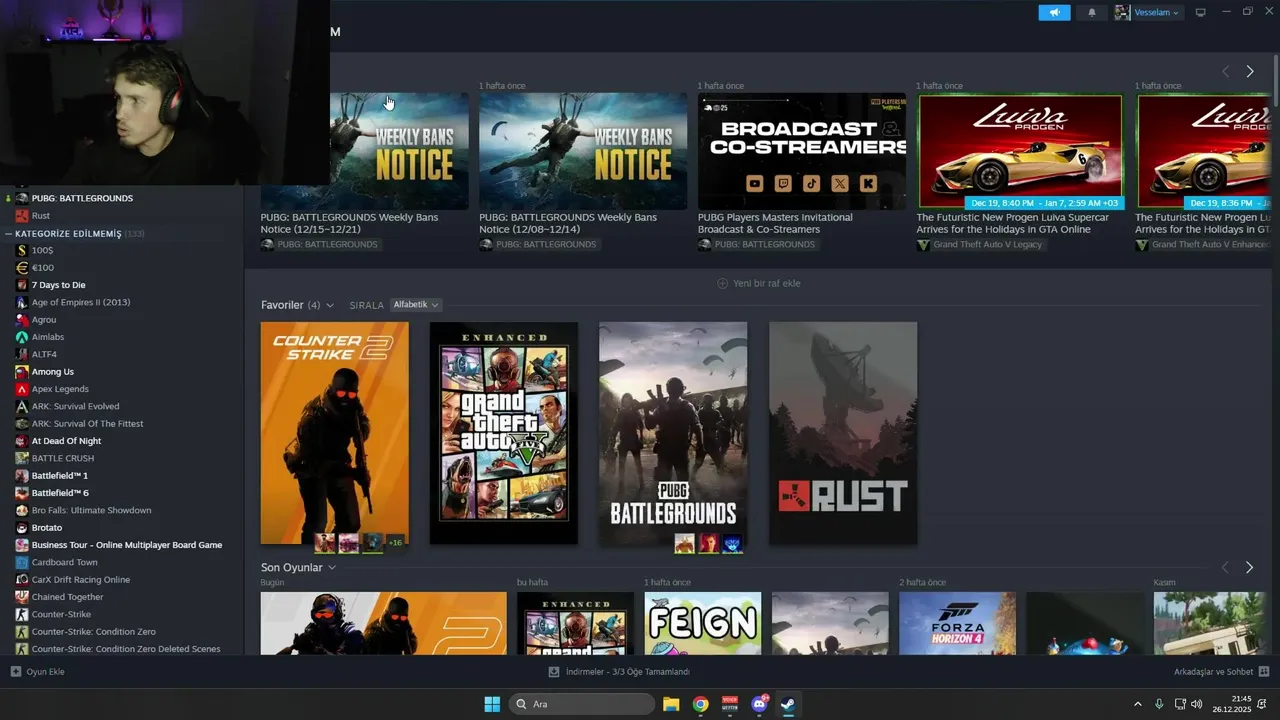The image size is (1280, 720).
Task: Click the Agrou game icon
Action: [x=22, y=320]
